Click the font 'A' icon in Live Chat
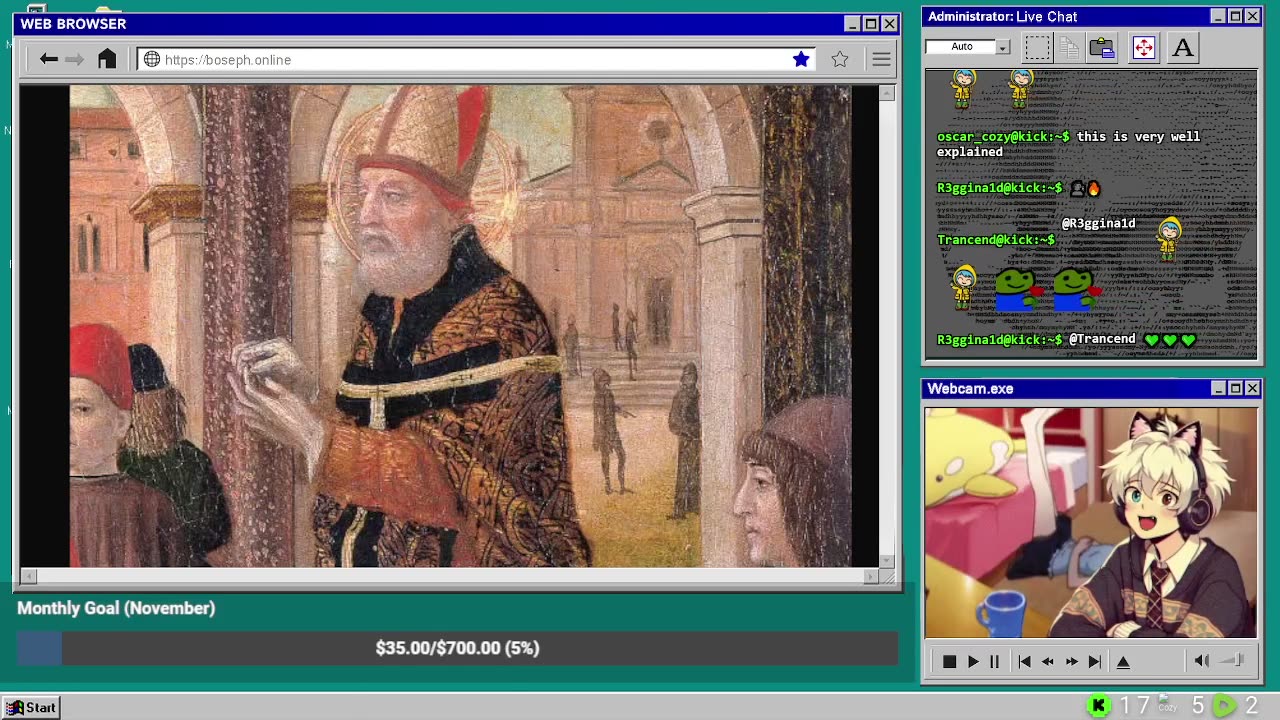This screenshot has height=720, width=1280. 1183,47
